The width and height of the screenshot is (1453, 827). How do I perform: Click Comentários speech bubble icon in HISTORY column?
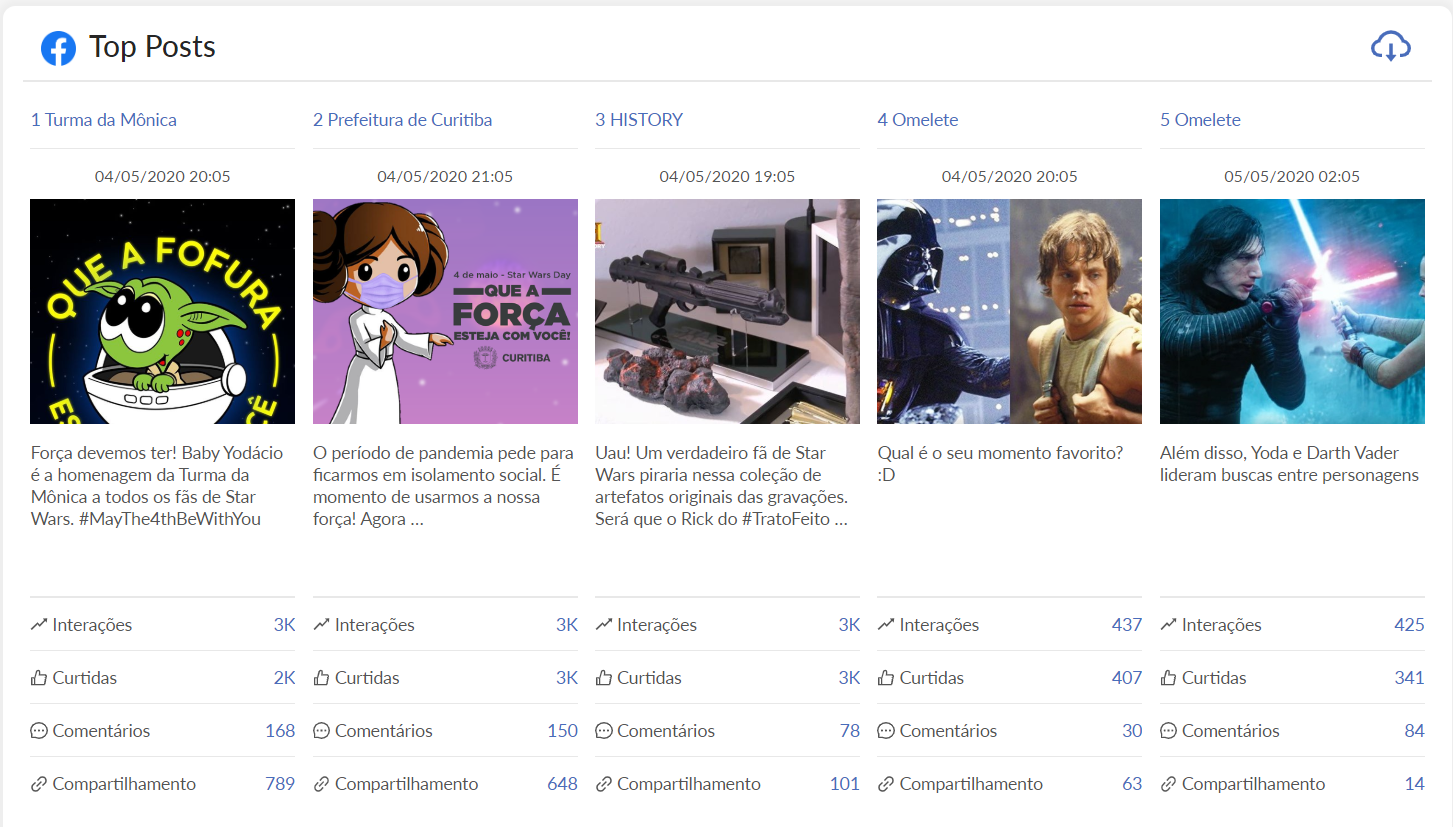tap(603, 731)
